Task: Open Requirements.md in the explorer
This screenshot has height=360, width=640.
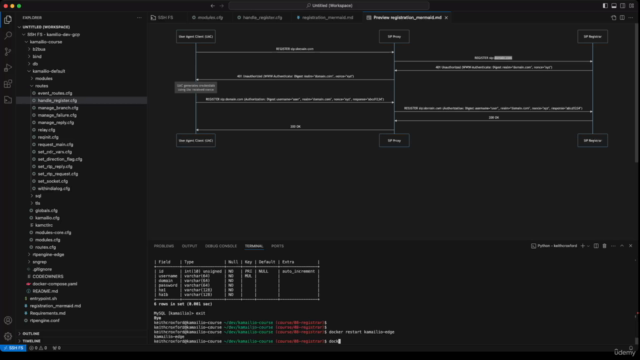Action: coord(47,313)
